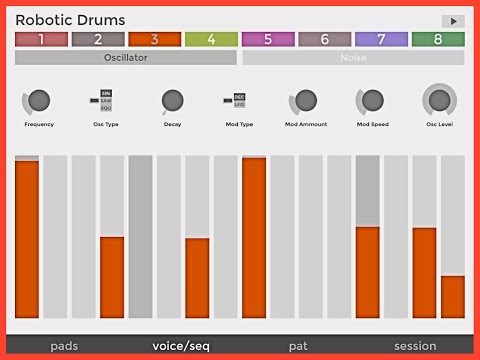Toggle sequencer step 1 bar
The height and width of the screenshot is (360, 480).
pyautogui.click(x=27, y=236)
